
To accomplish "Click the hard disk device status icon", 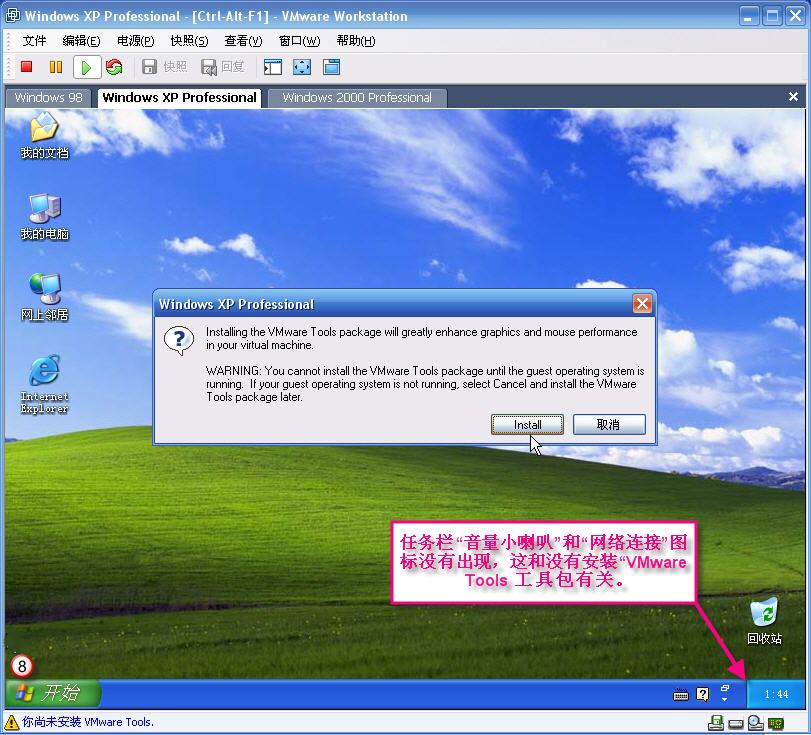I will click(735, 724).
